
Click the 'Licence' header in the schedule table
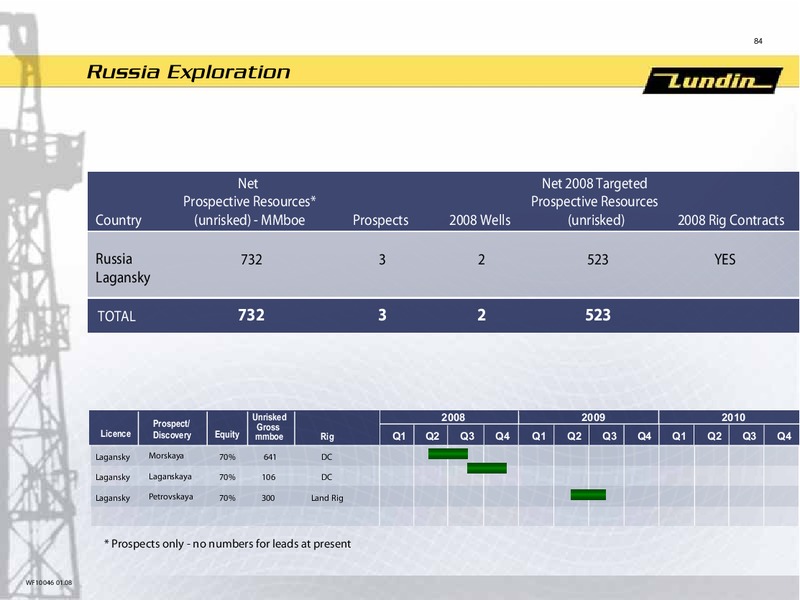click(115, 433)
